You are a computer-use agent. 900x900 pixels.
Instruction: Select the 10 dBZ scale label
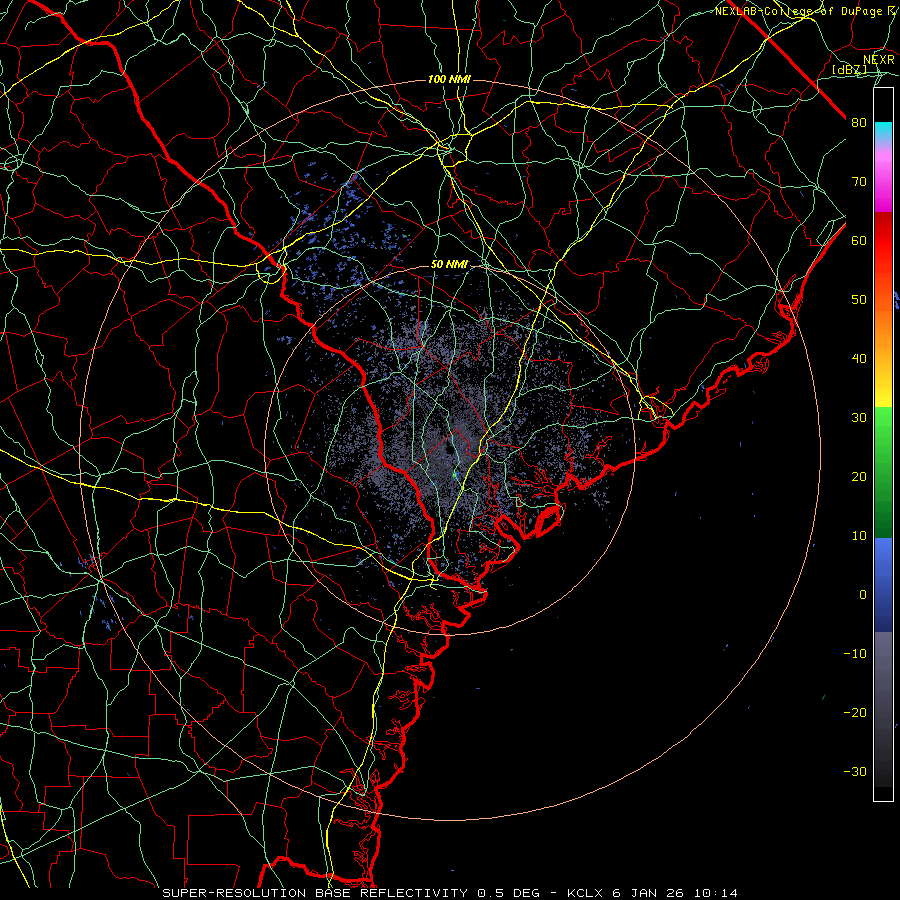[x=859, y=536]
